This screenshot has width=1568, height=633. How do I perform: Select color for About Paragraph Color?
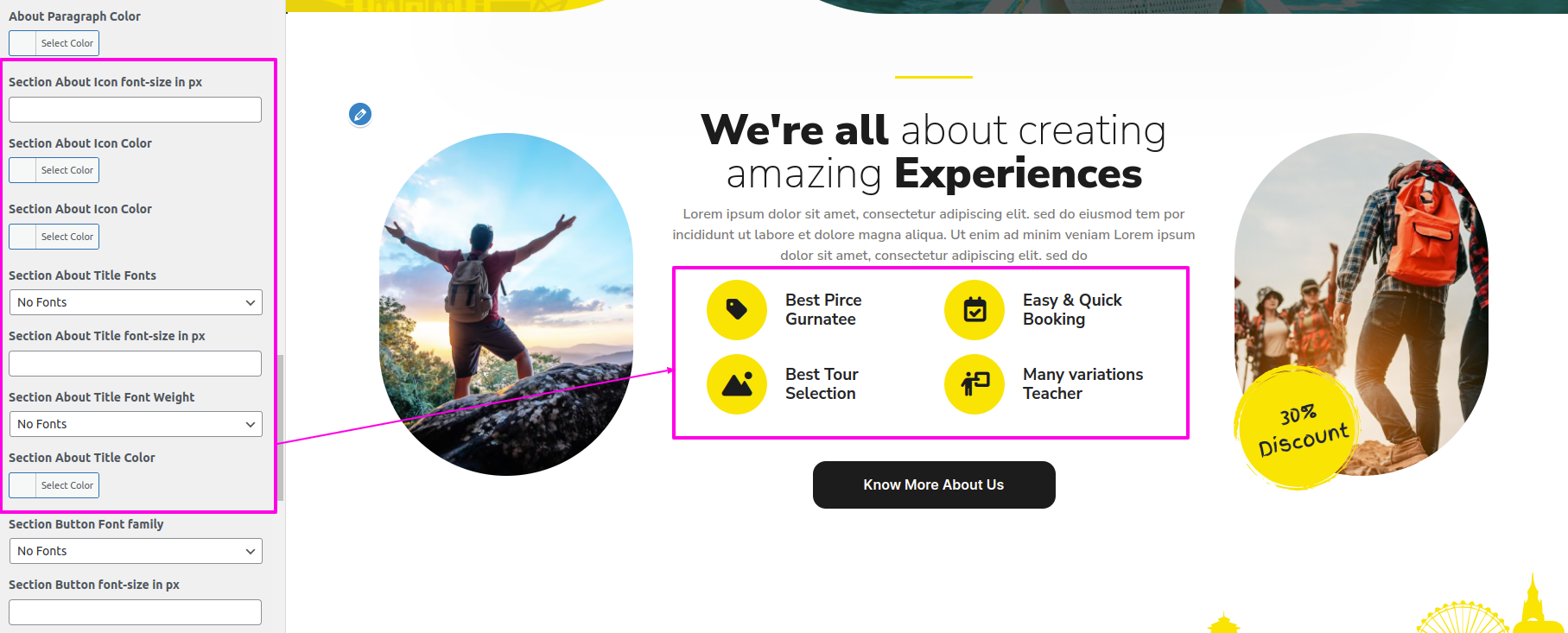[x=54, y=43]
